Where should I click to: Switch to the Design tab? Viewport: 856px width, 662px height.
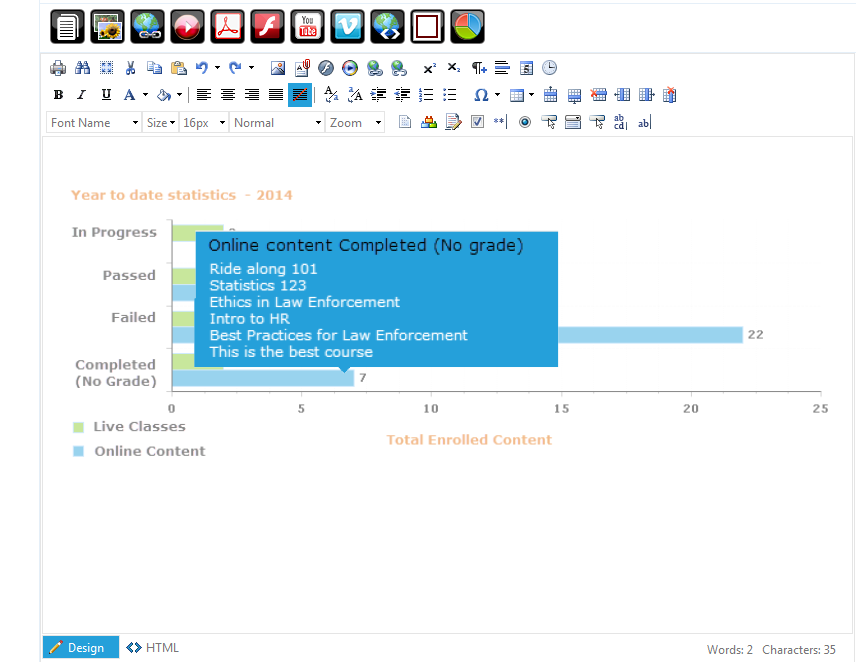point(81,647)
